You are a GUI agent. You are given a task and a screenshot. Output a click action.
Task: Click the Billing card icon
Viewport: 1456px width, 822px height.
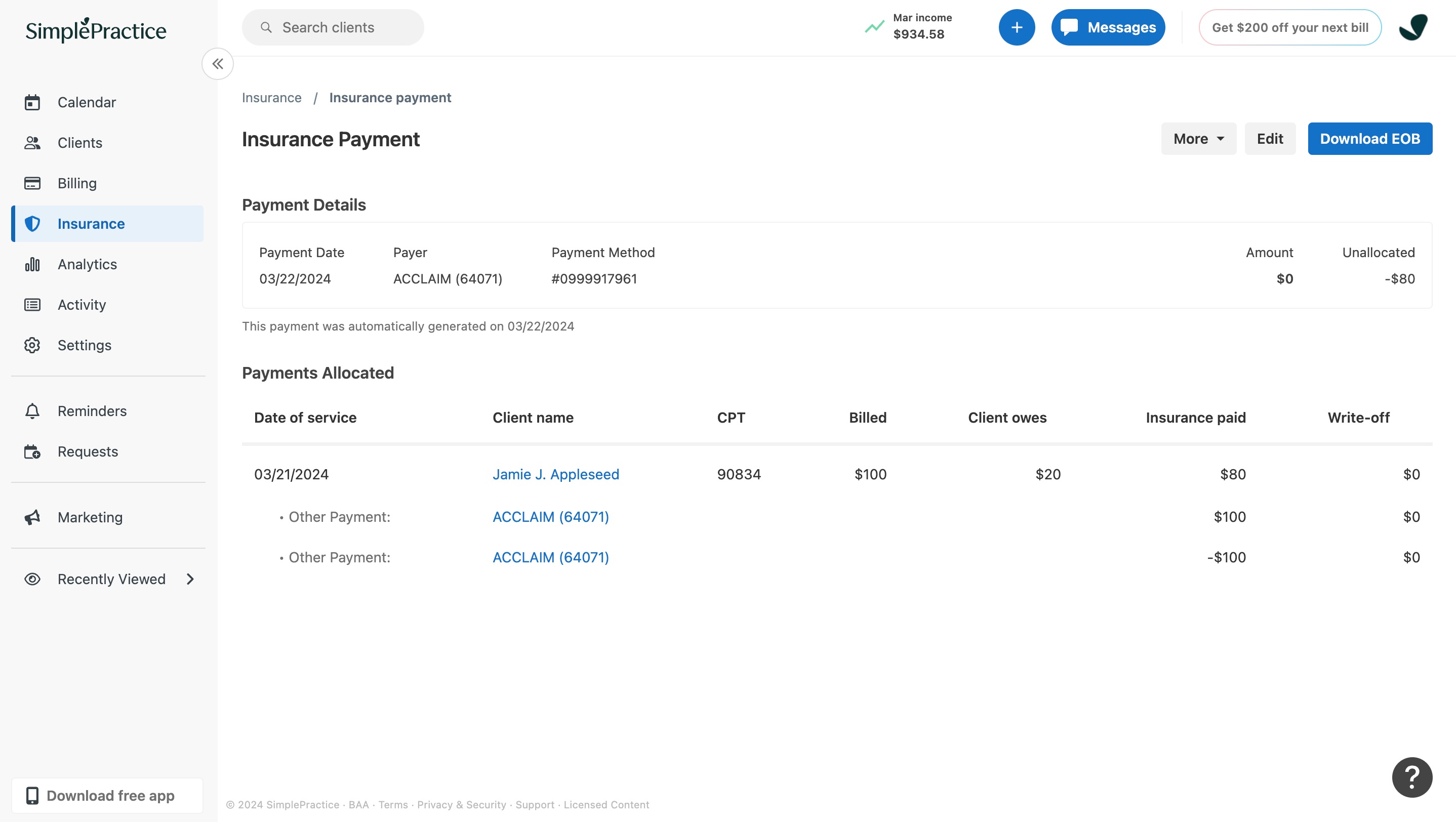(x=32, y=183)
